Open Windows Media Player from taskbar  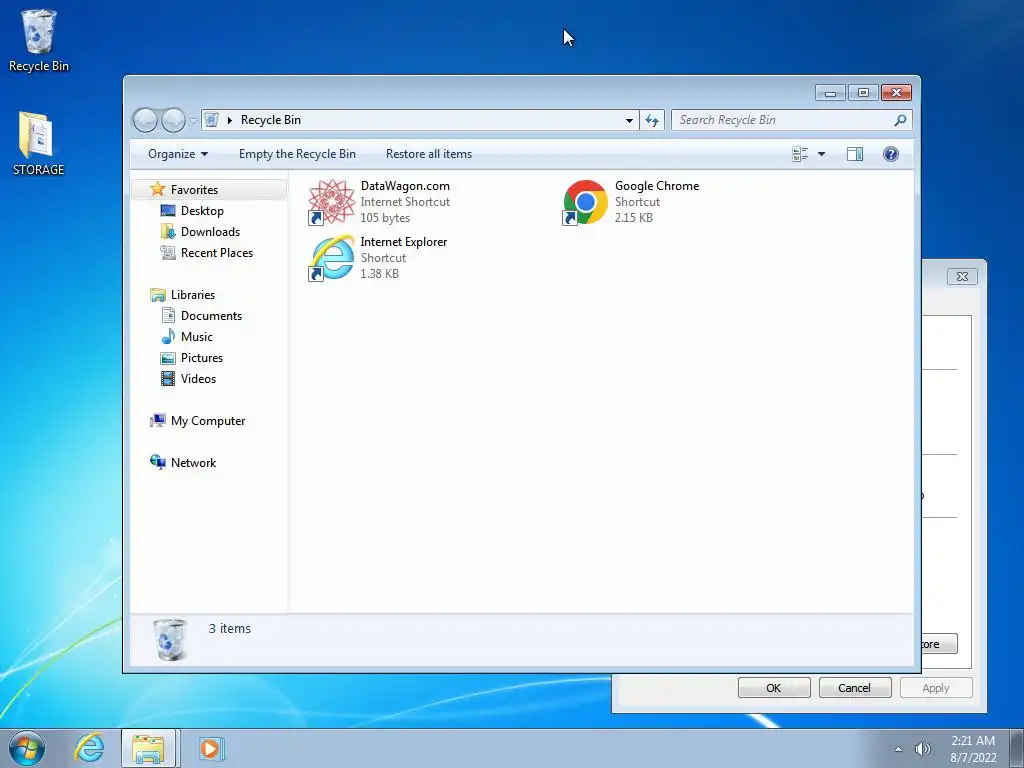point(210,748)
